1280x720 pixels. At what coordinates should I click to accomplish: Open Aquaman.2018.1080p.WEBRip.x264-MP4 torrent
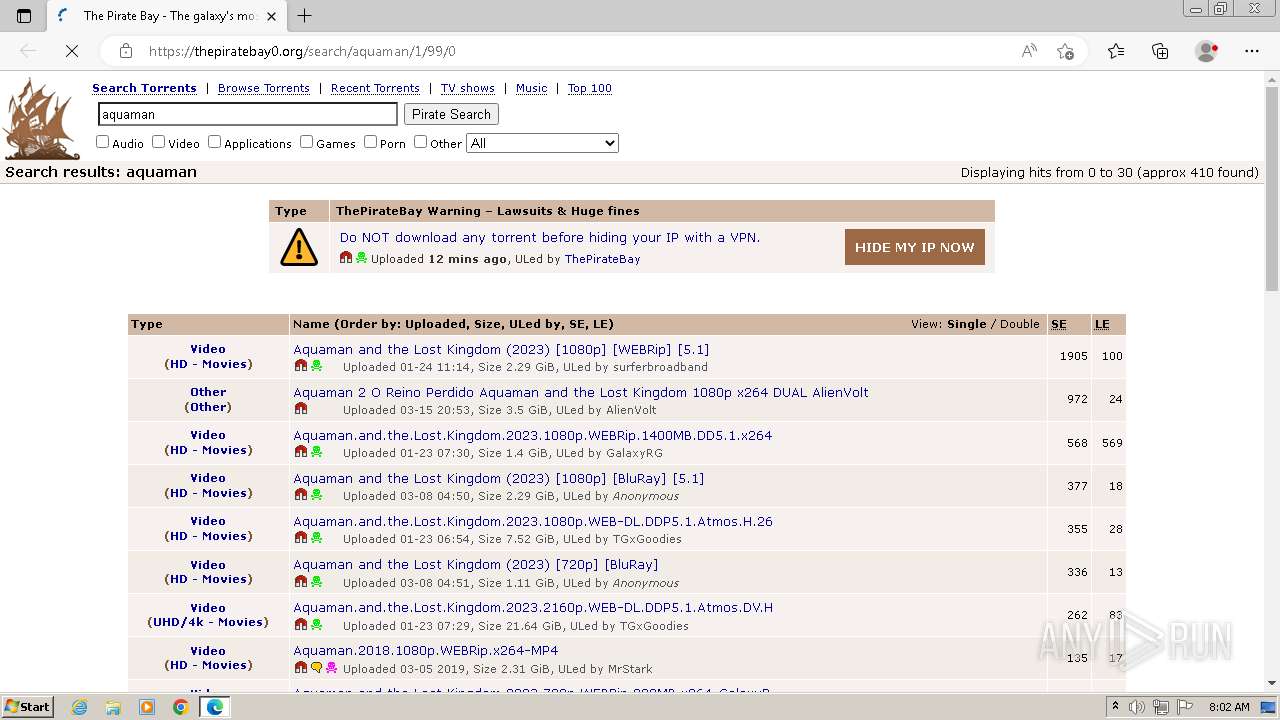tap(426, 650)
